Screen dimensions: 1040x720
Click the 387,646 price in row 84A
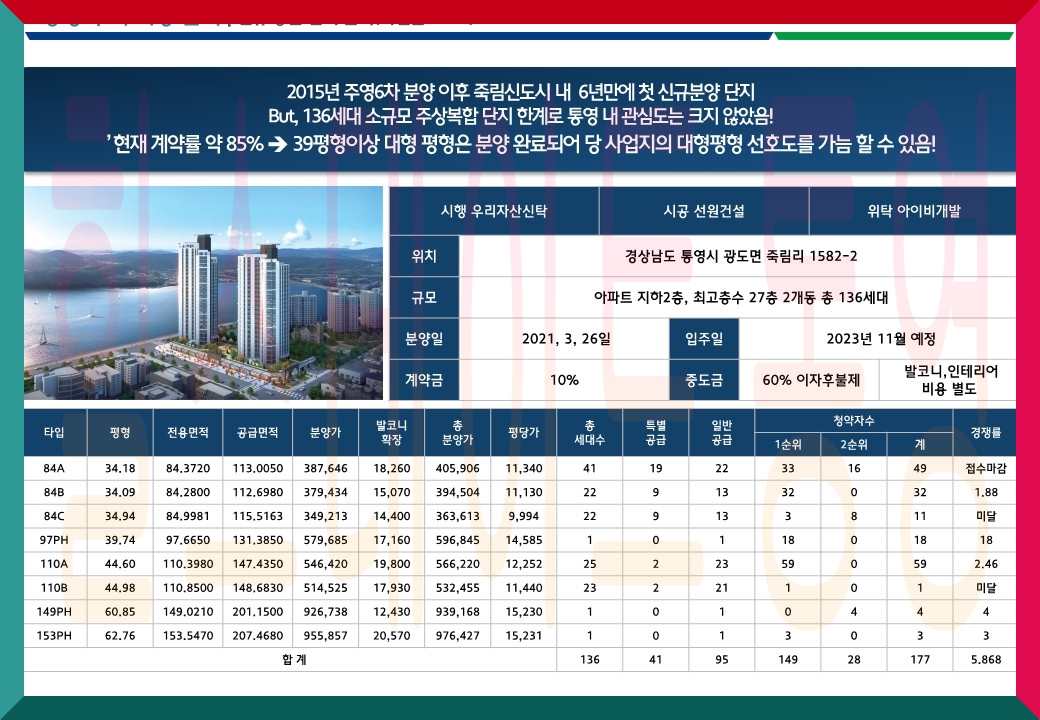(x=326, y=468)
